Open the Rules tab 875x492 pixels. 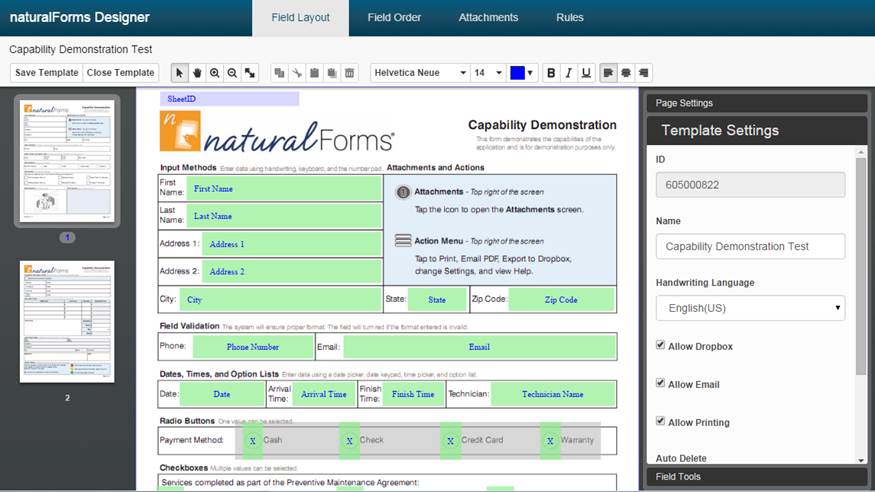coord(570,18)
